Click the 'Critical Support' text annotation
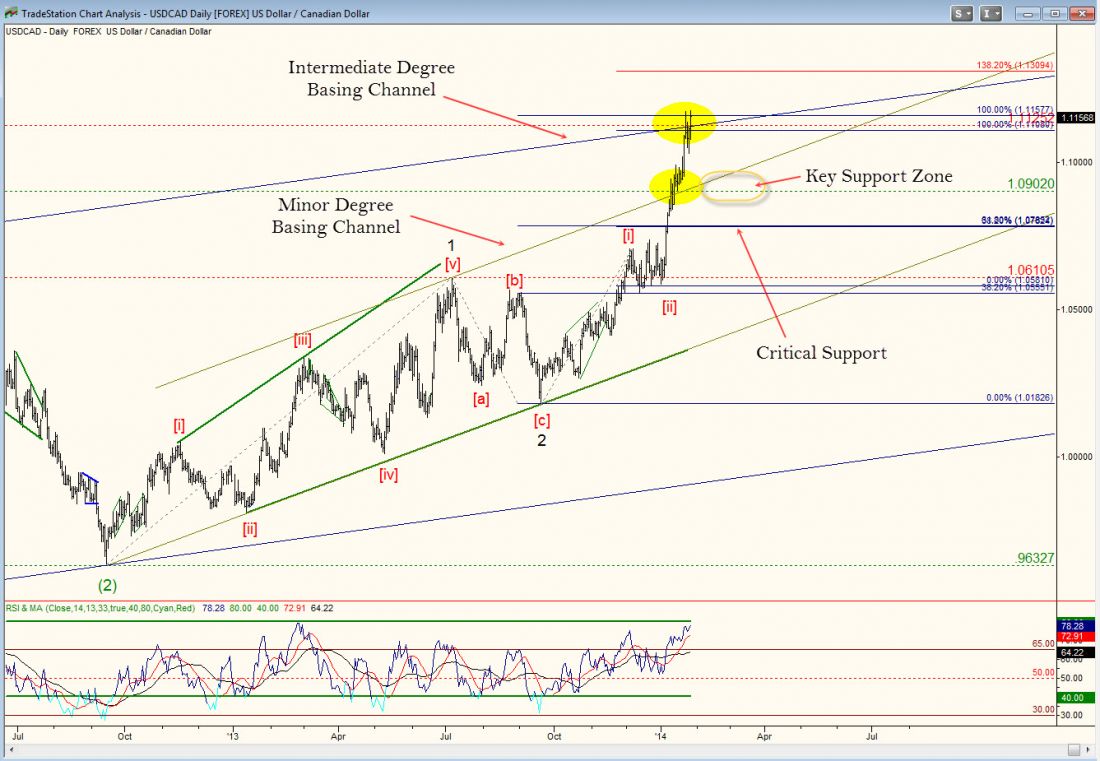The width and height of the screenshot is (1100, 761). coord(820,352)
